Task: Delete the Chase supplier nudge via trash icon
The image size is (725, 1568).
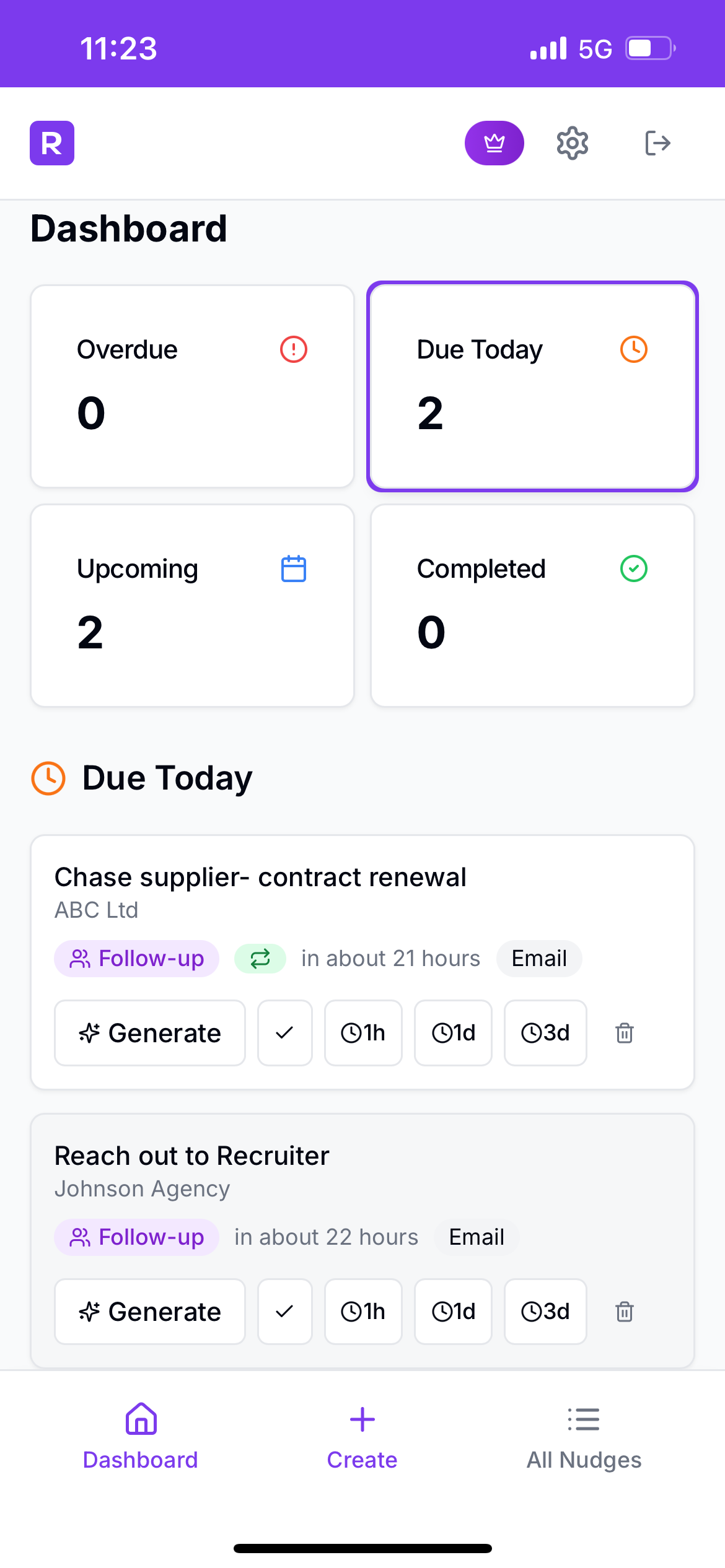Action: click(624, 1033)
